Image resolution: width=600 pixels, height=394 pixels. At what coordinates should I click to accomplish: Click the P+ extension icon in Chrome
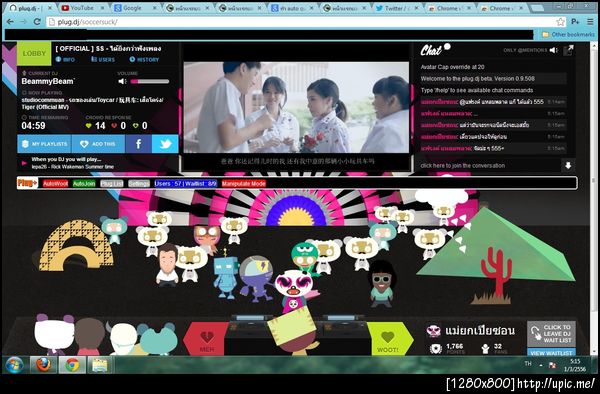[x=575, y=22]
